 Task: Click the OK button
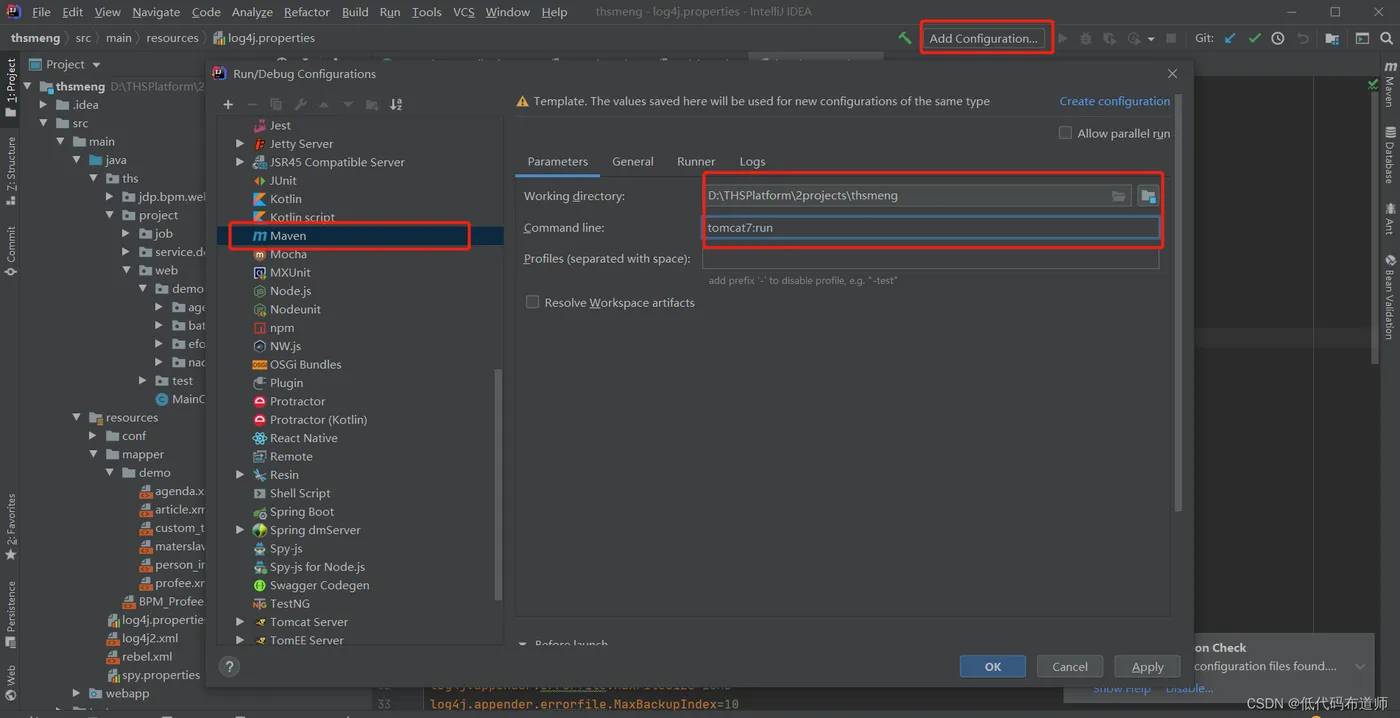(x=992, y=667)
